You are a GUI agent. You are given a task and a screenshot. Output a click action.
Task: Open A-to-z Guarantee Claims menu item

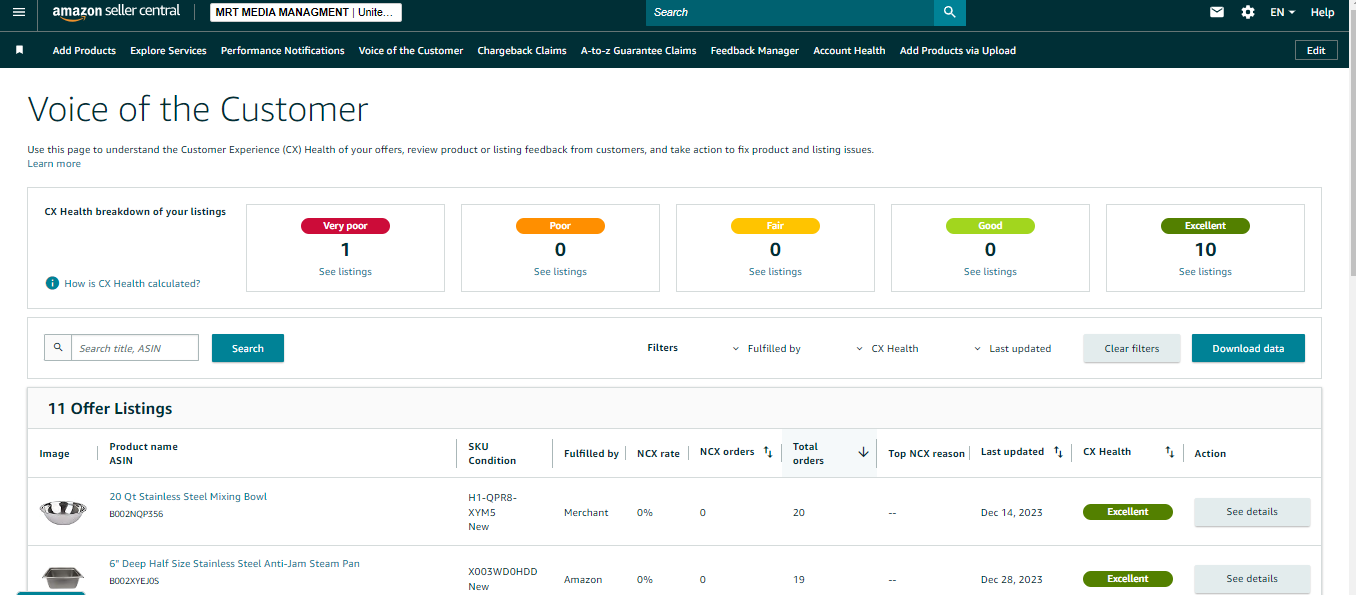pyautogui.click(x=639, y=50)
